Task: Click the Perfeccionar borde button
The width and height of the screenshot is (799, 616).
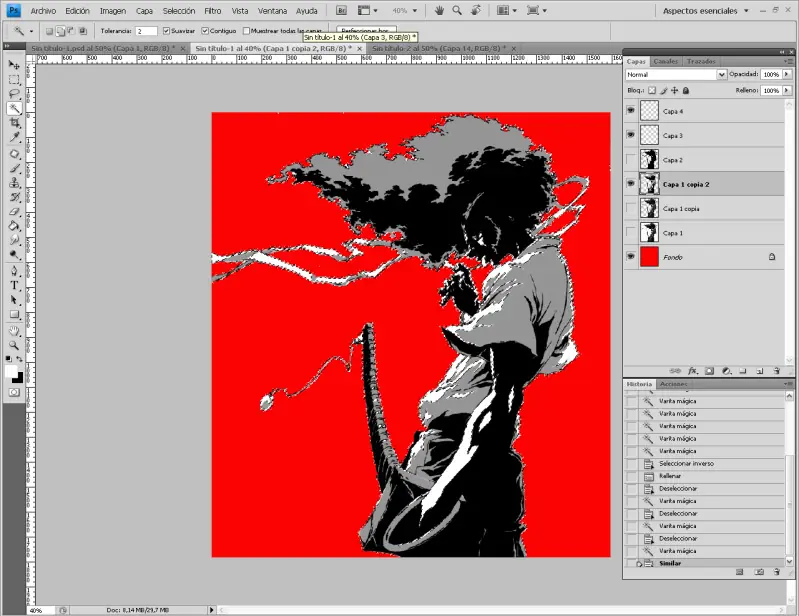Action: [366, 30]
